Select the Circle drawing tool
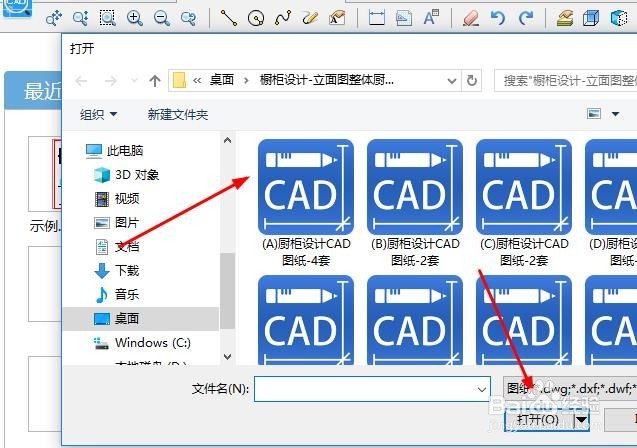 pyautogui.click(x=256, y=18)
